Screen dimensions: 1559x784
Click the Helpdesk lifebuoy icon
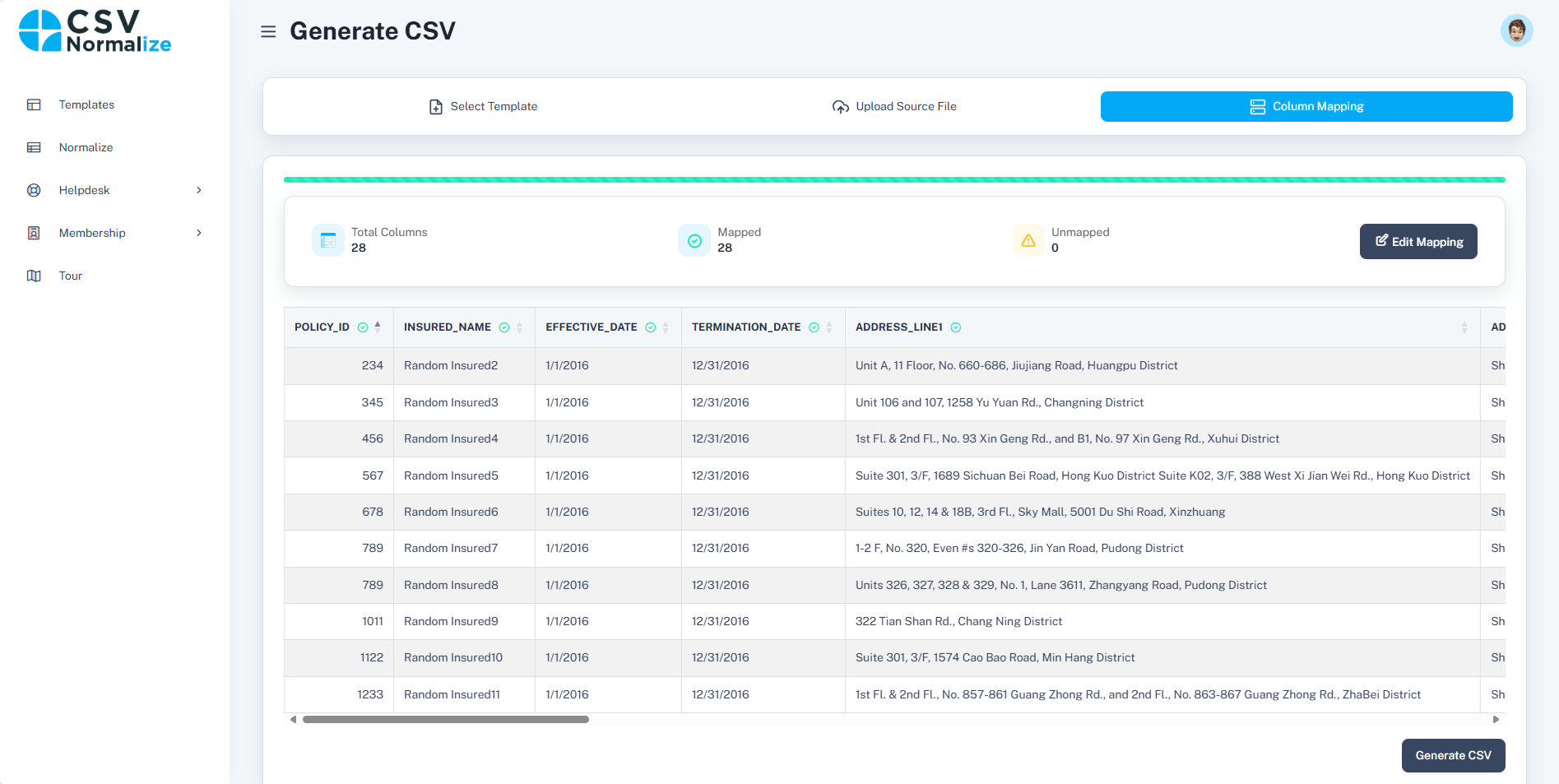(x=34, y=190)
